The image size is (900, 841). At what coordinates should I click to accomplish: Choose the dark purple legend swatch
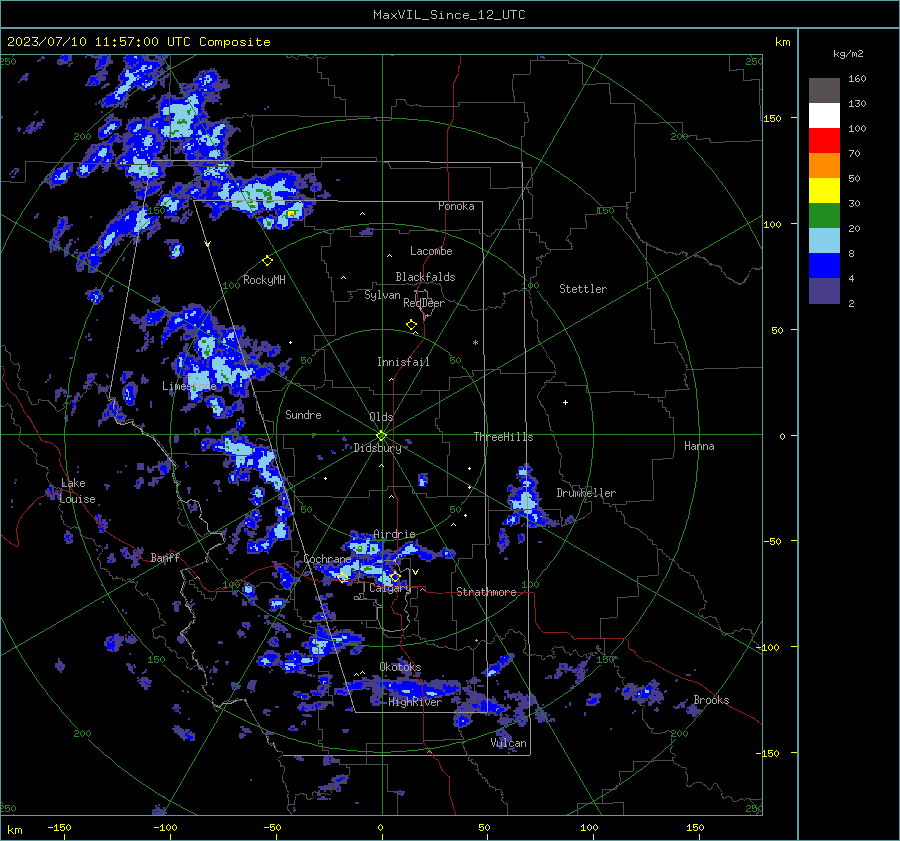(x=824, y=290)
